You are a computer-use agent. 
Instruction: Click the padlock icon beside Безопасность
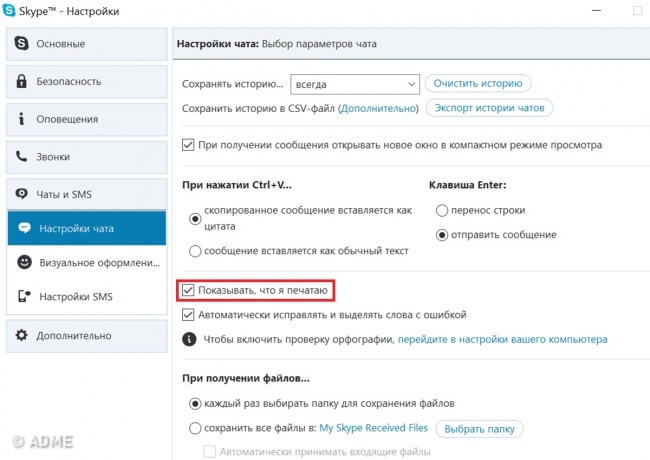coord(23,81)
